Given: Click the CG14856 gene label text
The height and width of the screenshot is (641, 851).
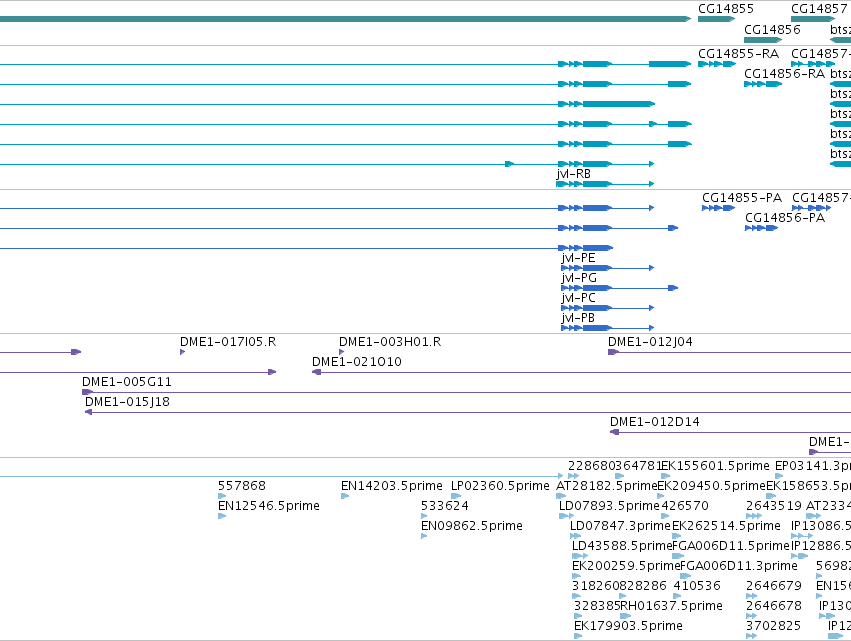Looking at the screenshot, I should tap(772, 29).
